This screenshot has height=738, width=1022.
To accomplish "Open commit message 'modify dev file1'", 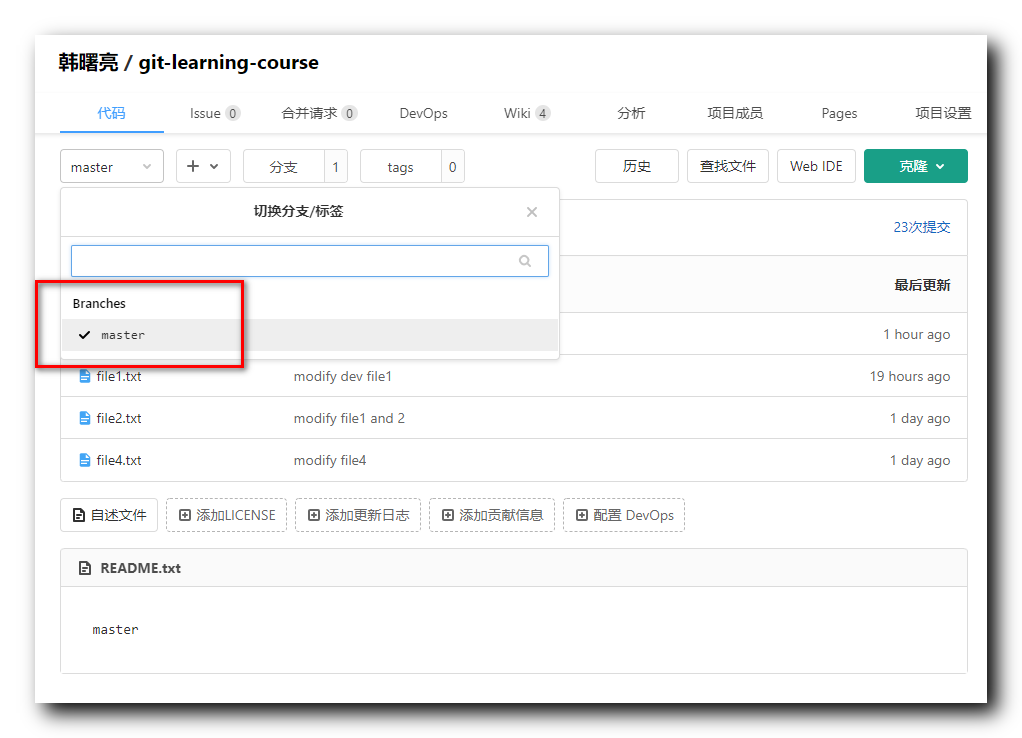I will (343, 376).
